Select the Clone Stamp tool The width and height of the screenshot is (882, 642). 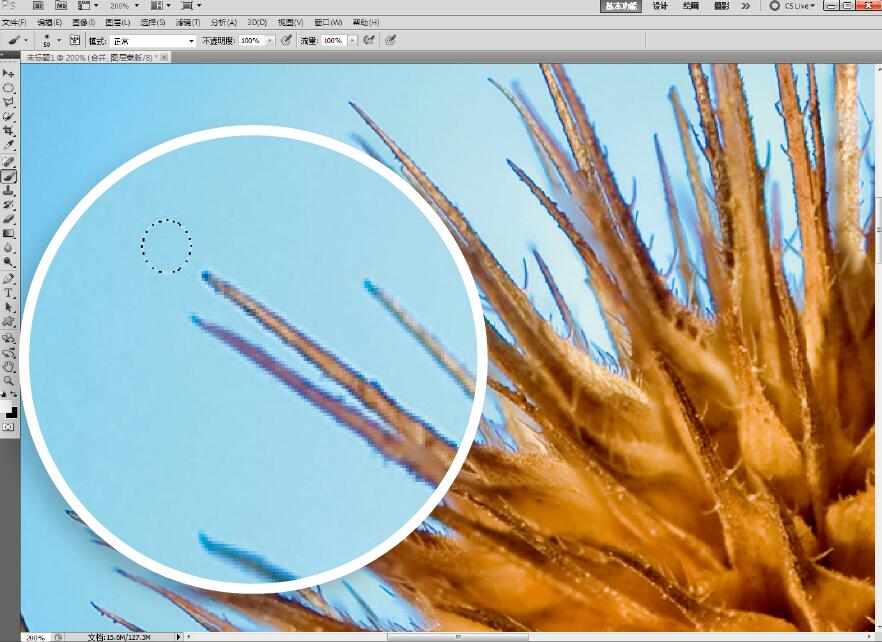click(8, 191)
